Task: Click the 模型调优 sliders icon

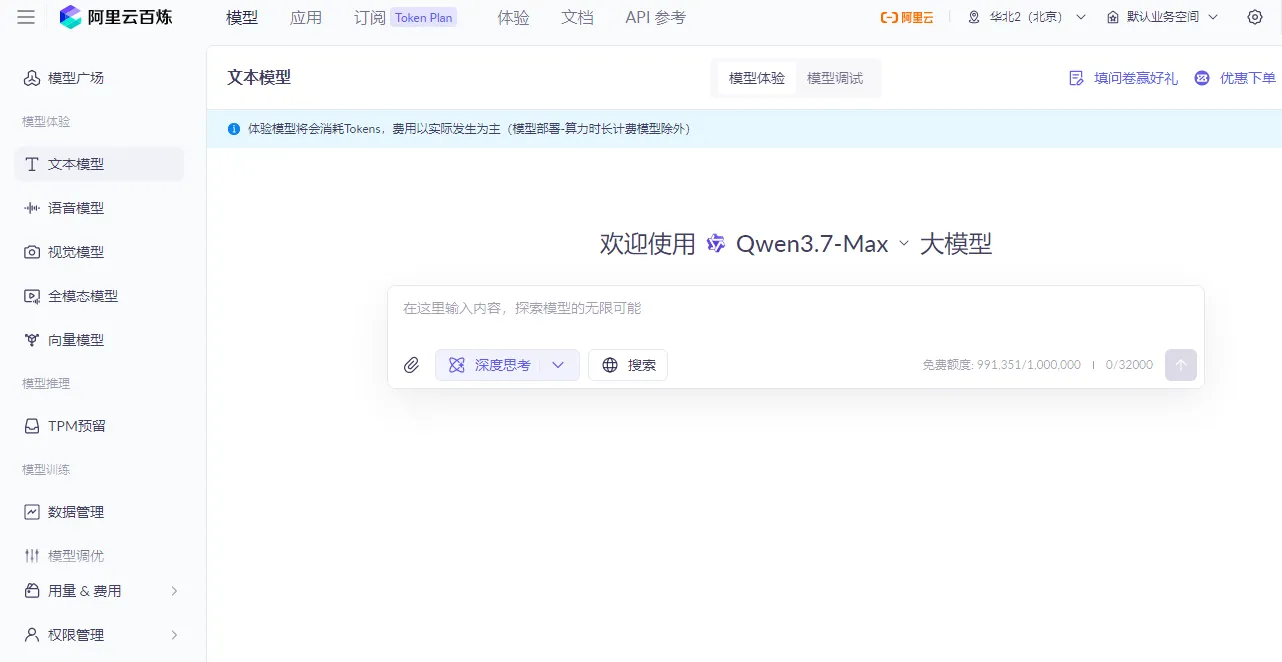Action: [x=32, y=556]
